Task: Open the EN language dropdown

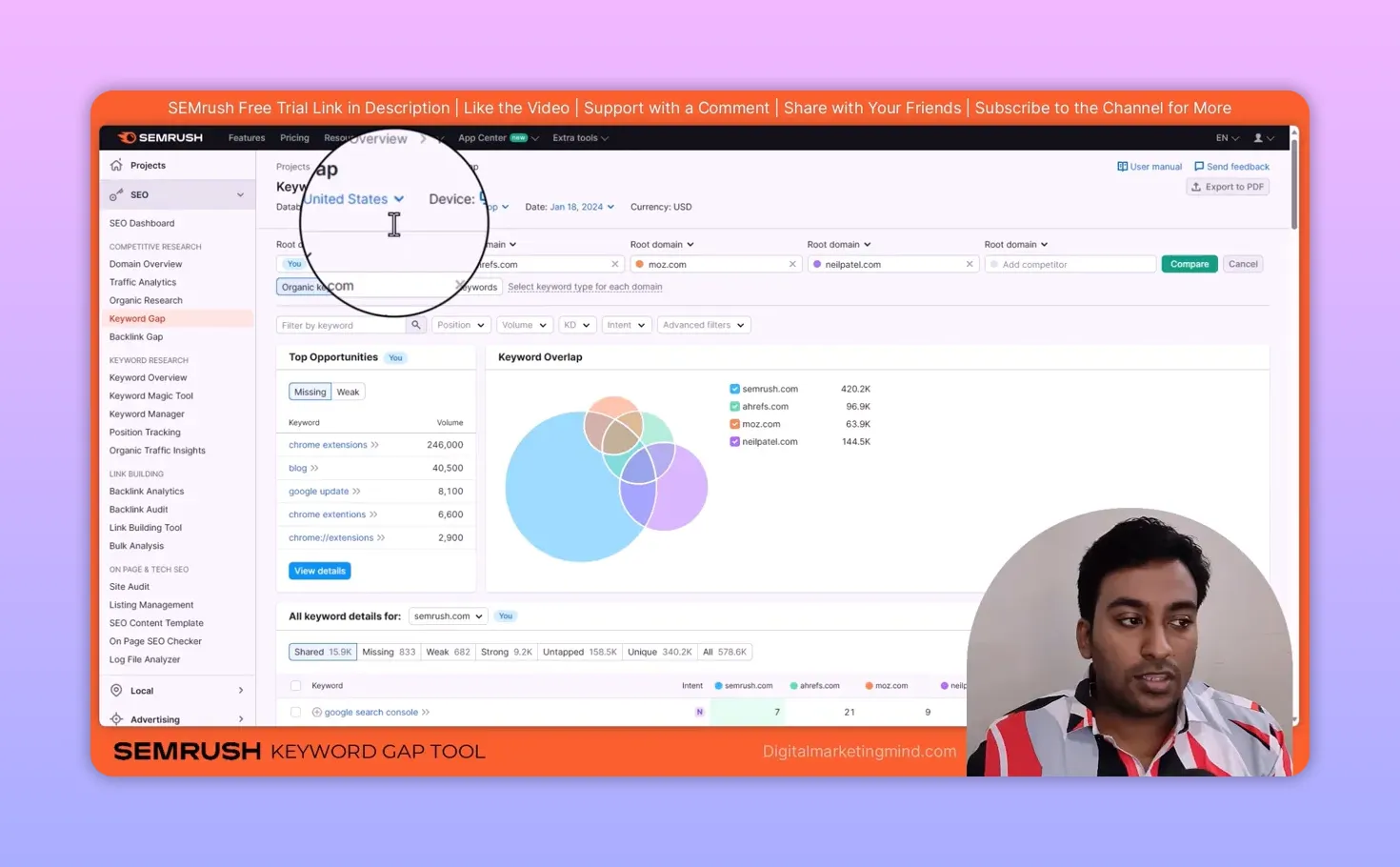Action: [x=1227, y=138]
